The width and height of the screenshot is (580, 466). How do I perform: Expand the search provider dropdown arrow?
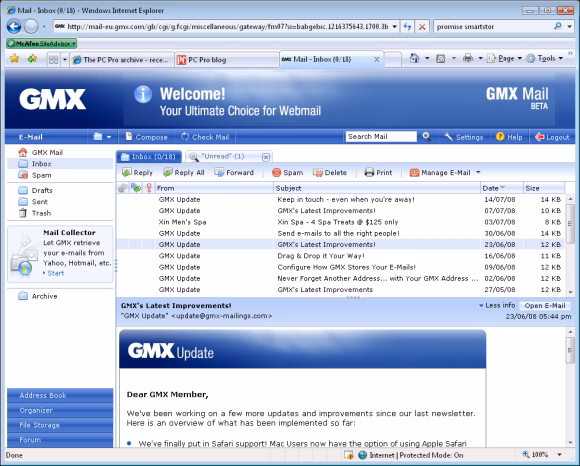(570, 27)
